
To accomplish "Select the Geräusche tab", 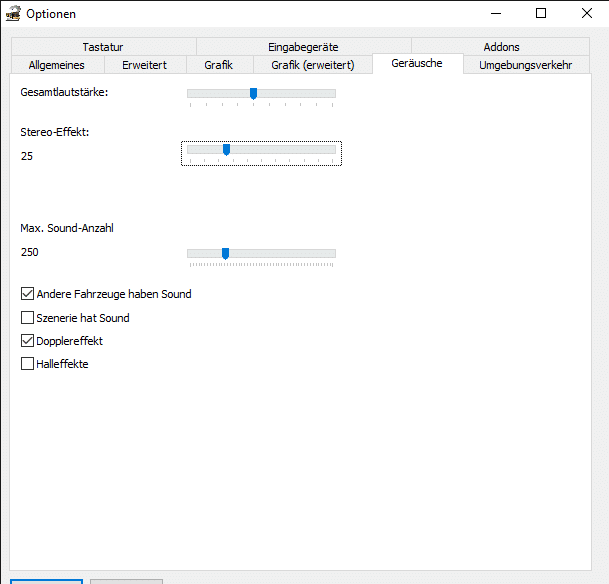I will pyautogui.click(x=417, y=64).
